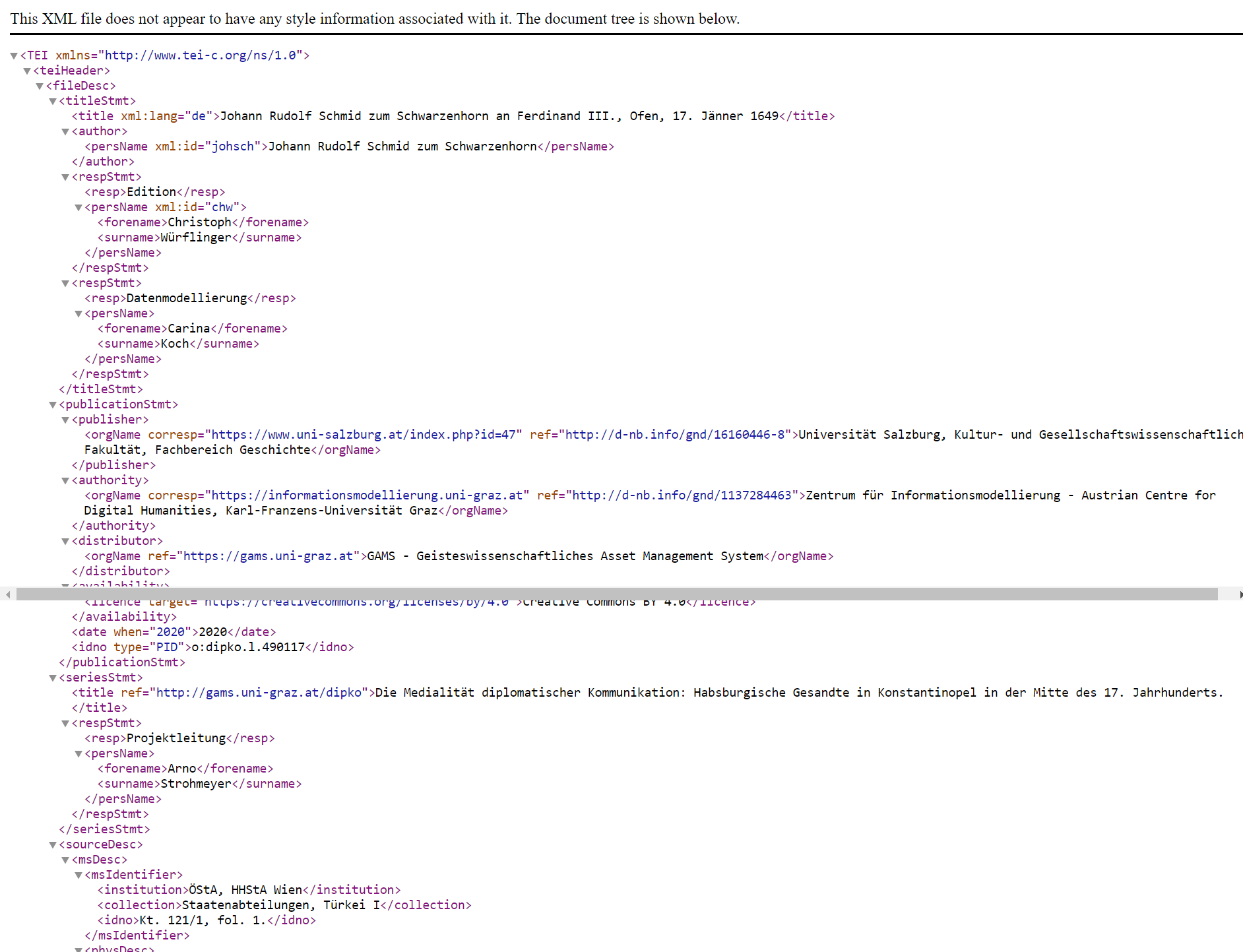The image size is (1243, 952).
Task: Collapse the seriesStmt node
Action: 53,678
